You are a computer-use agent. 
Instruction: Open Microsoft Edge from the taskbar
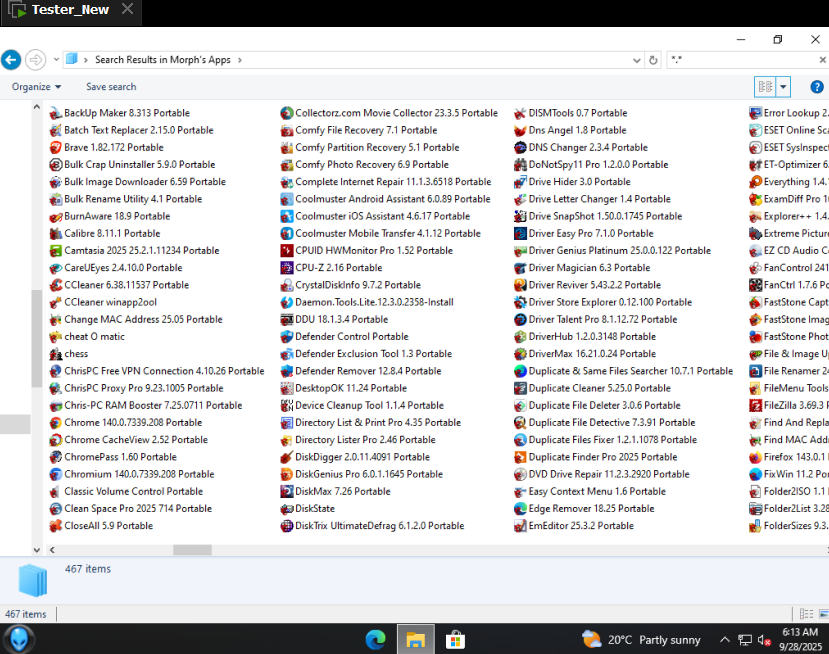click(375, 640)
